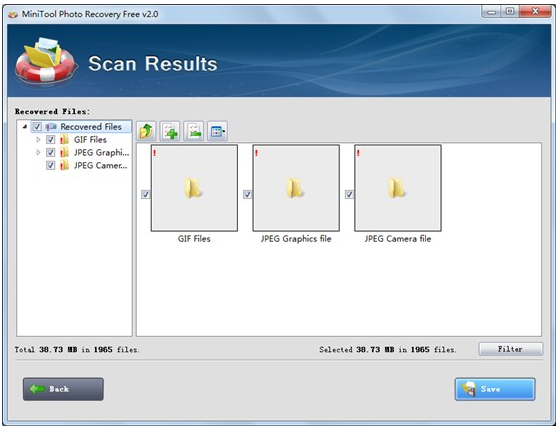This screenshot has height=429, width=558.
Task: Click the Recovered Files drive icon in tree
Action: point(51,127)
